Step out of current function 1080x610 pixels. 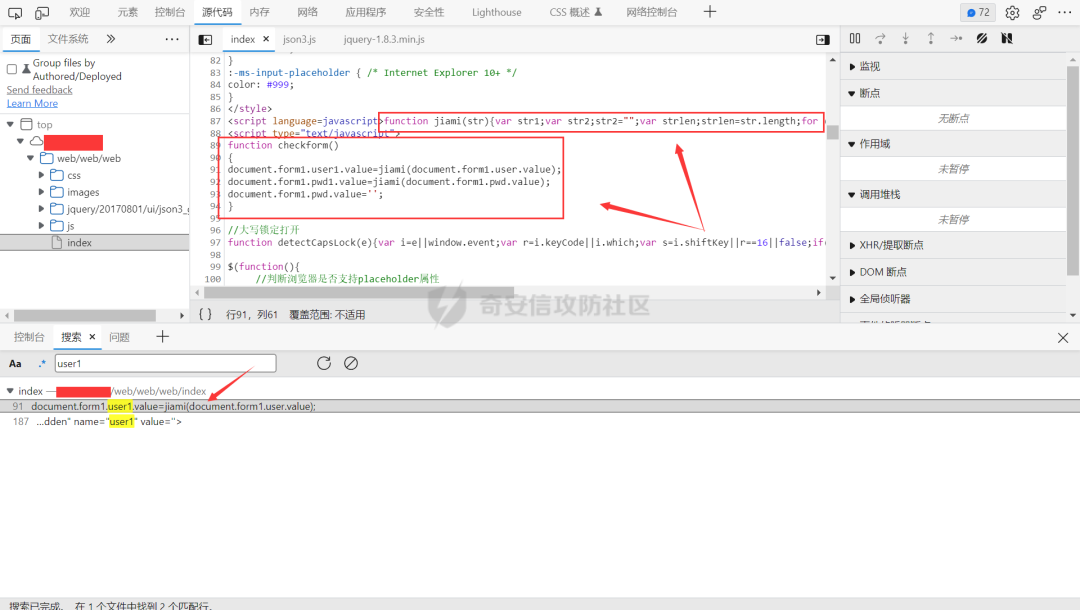pyautogui.click(x=931, y=39)
